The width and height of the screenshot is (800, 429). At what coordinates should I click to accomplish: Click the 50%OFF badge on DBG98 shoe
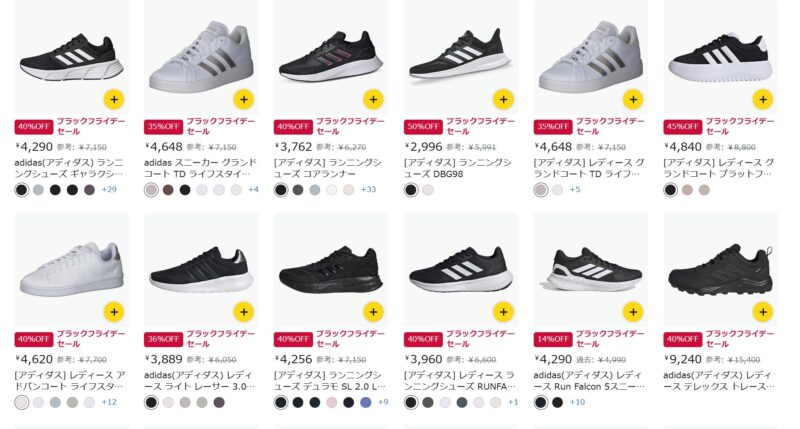tap(423, 126)
